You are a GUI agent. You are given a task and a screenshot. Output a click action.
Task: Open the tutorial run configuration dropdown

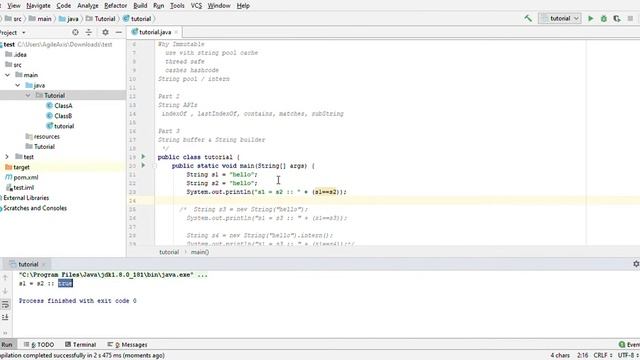coord(560,18)
